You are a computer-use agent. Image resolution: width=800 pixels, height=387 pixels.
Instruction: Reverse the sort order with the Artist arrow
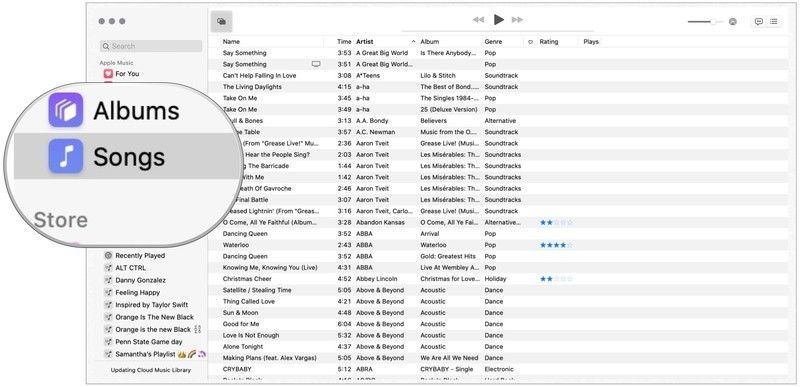[413, 42]
